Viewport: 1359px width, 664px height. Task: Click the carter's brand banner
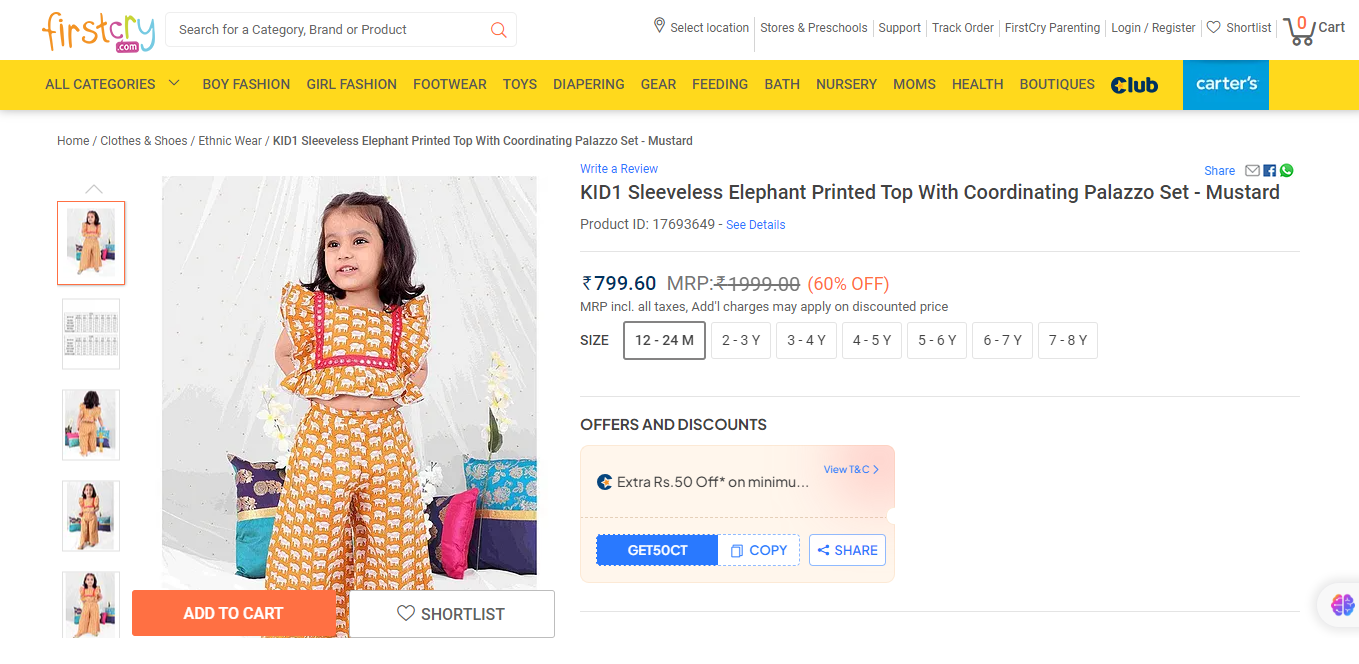pos(1225,84)
